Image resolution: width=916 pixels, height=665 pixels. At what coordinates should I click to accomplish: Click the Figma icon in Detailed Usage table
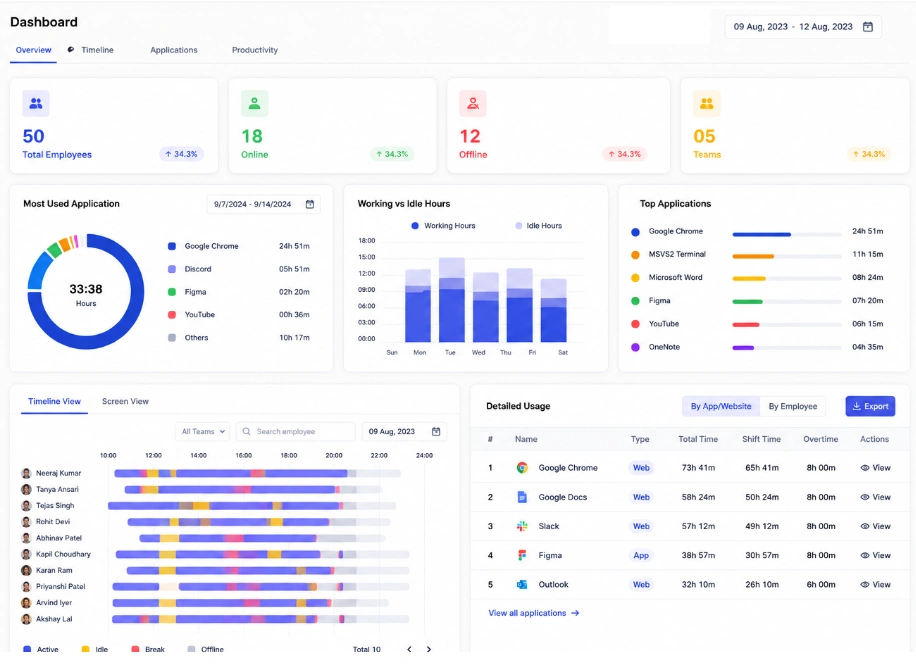point(522,555)
